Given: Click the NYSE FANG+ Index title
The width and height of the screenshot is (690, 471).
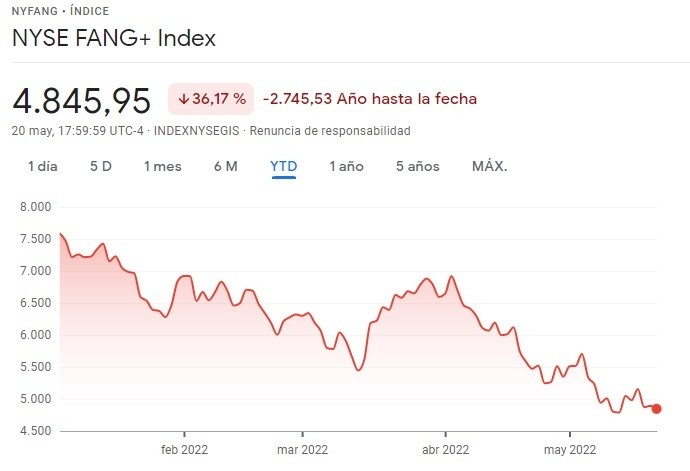Looking at the screenshot, I should [x=113, y=39].
